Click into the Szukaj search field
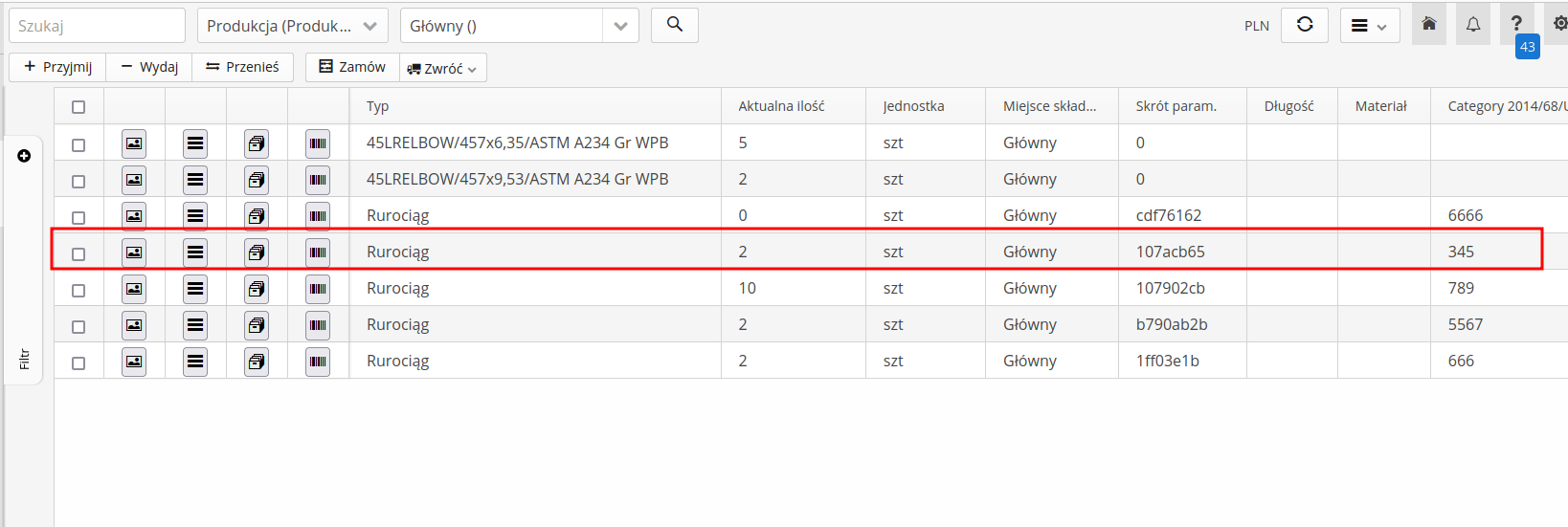1568x527 pixels. (97, 26)
